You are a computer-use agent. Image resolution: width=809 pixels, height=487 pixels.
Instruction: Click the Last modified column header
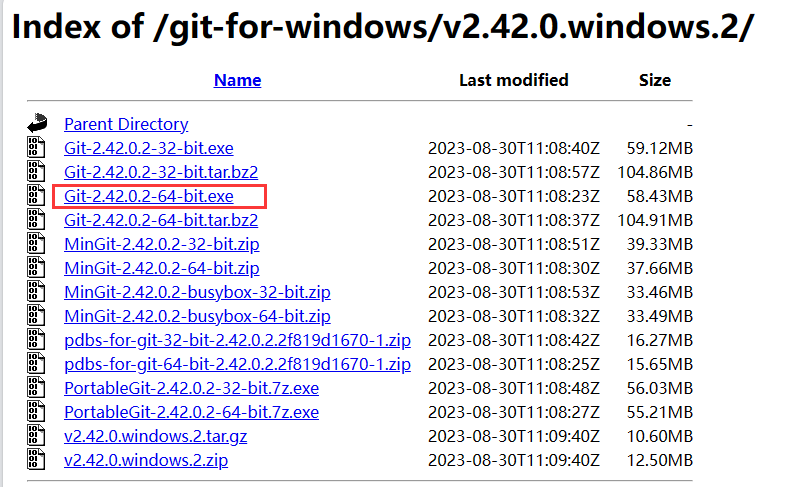tap(514, 80)
